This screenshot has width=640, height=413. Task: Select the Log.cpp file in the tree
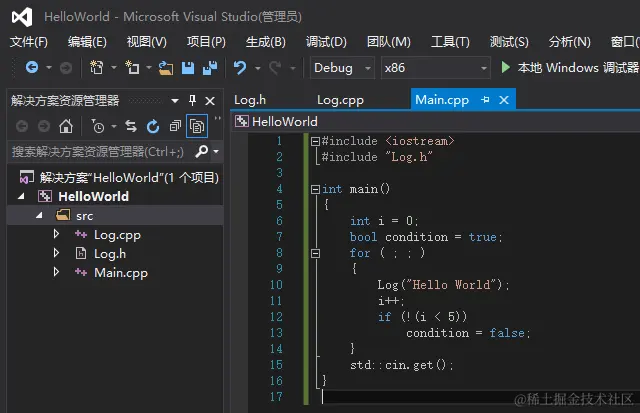(x=117, y=235)
